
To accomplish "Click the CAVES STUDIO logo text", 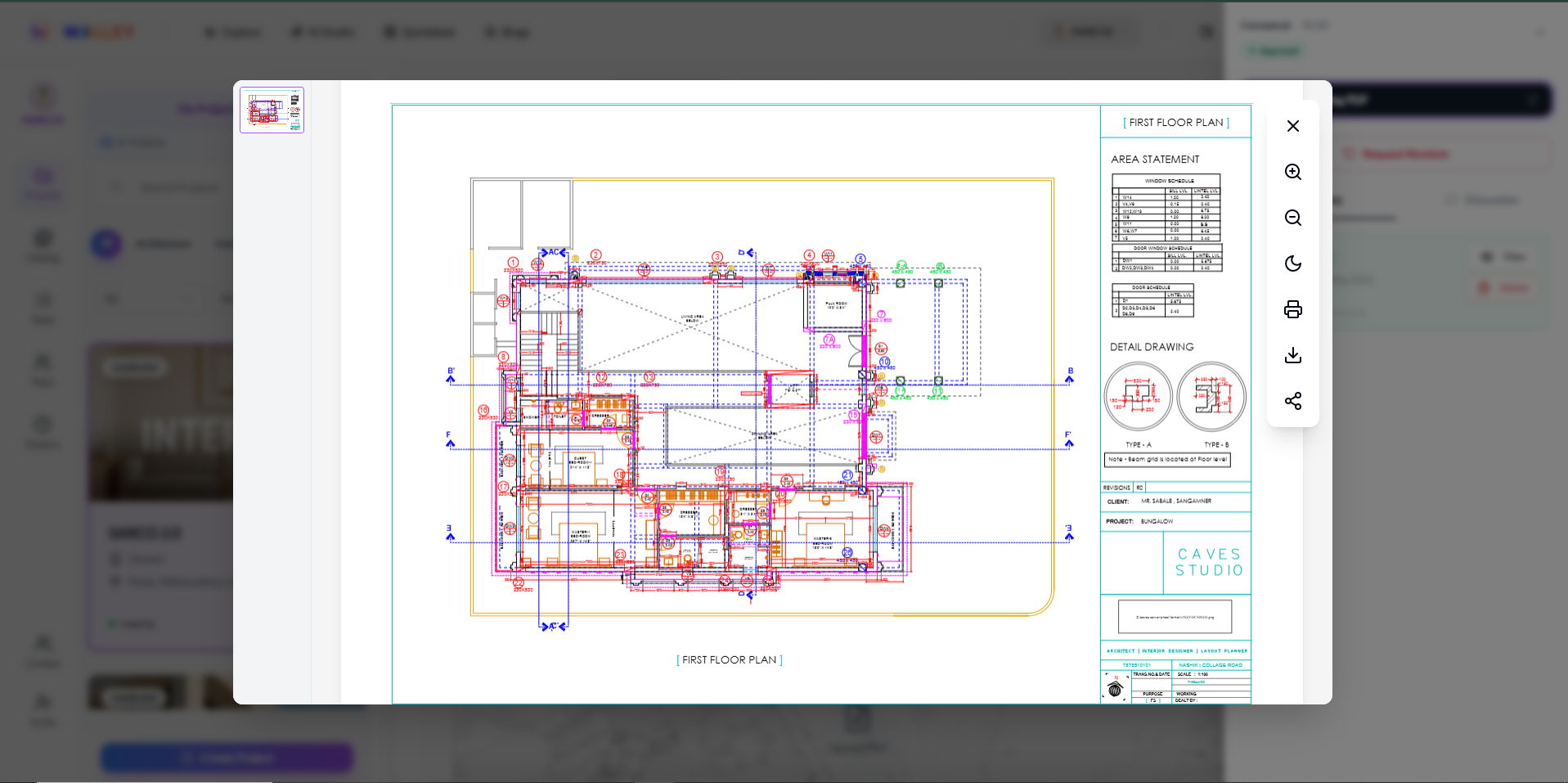I will coord(1209,562).
